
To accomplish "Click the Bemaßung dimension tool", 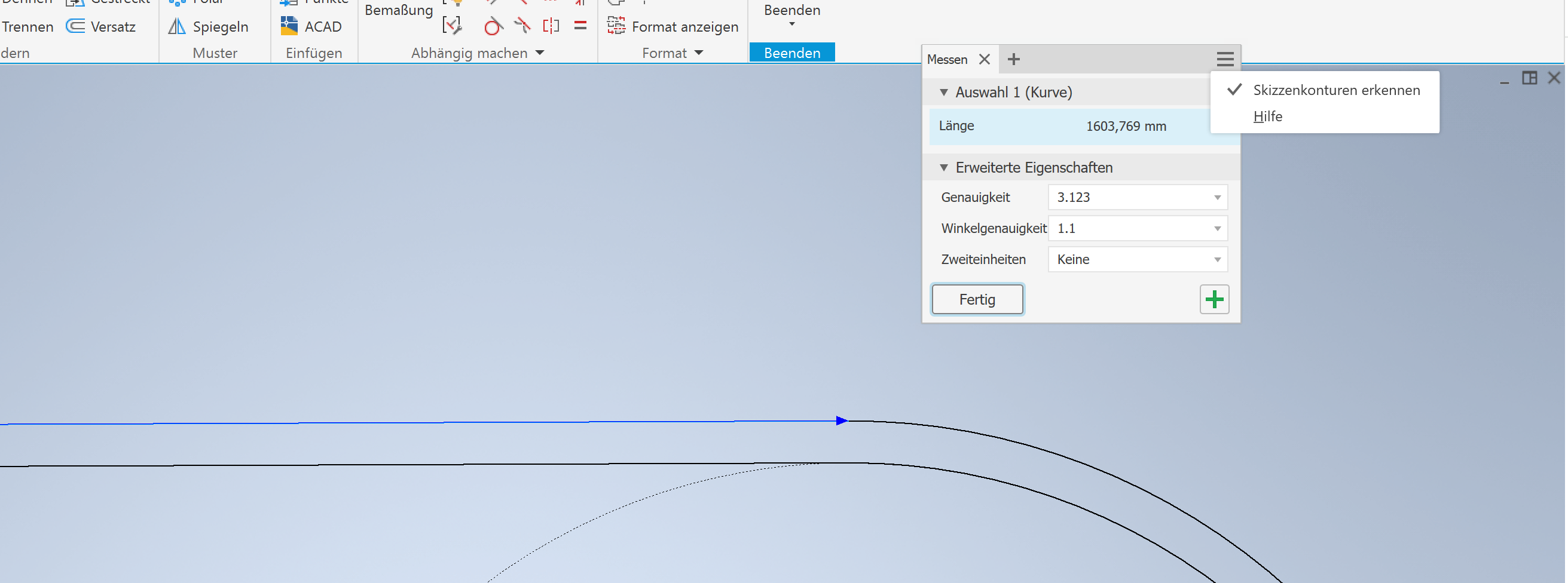I will [x=399, y=10].
